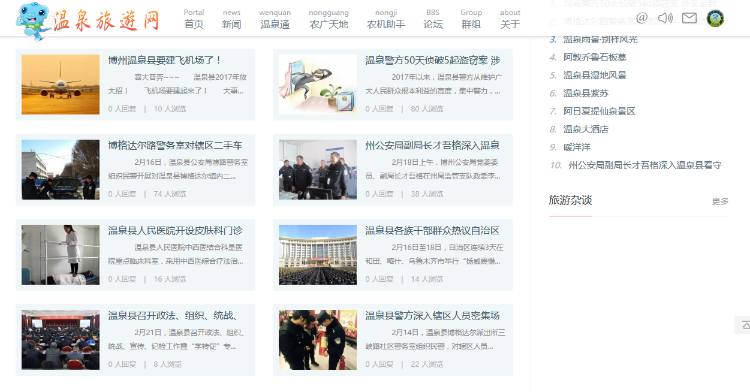Open the burglar cartoon thumbnail
Viewport: 750px width, 392px height.
[x=318, y=84]
